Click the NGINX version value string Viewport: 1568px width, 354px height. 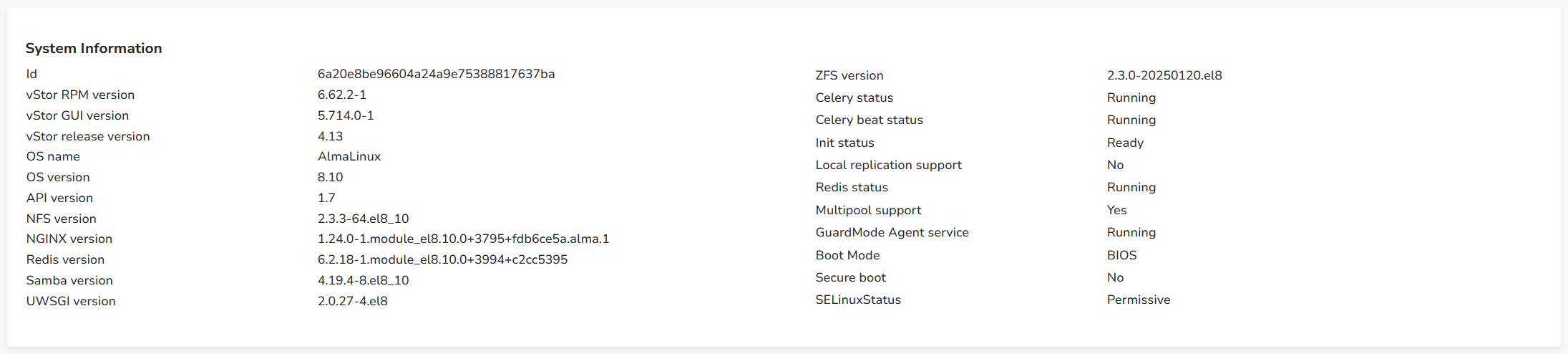point(463,239)
